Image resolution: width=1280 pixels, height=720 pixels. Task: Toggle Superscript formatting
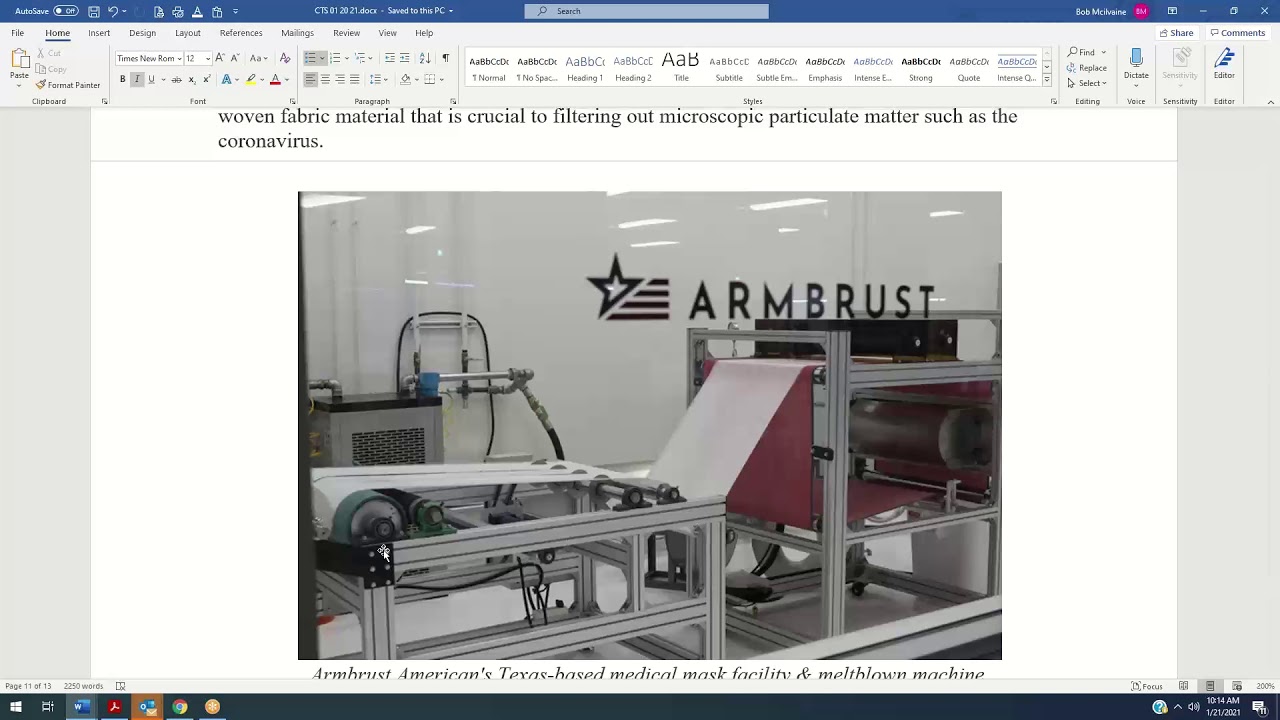pos(206,79)
